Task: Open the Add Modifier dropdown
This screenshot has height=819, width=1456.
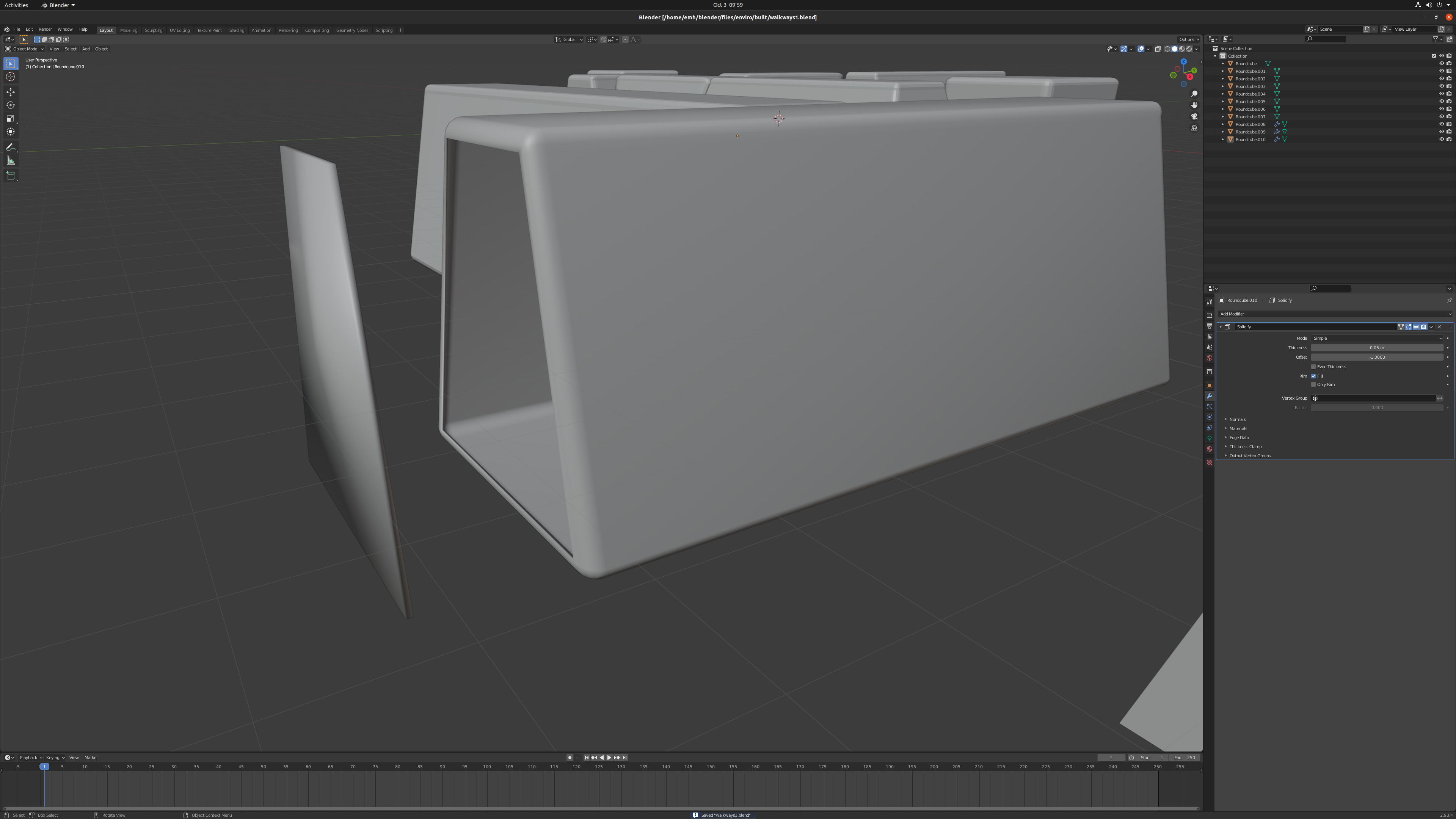Action: tap(1335, 314)
